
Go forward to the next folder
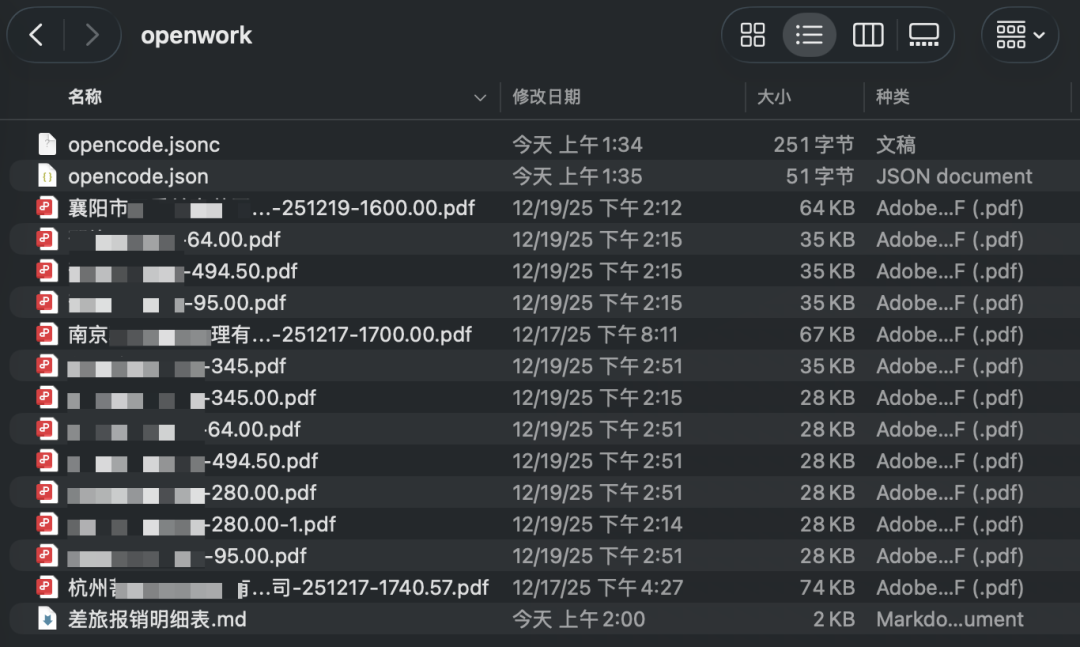pos(92,36)
